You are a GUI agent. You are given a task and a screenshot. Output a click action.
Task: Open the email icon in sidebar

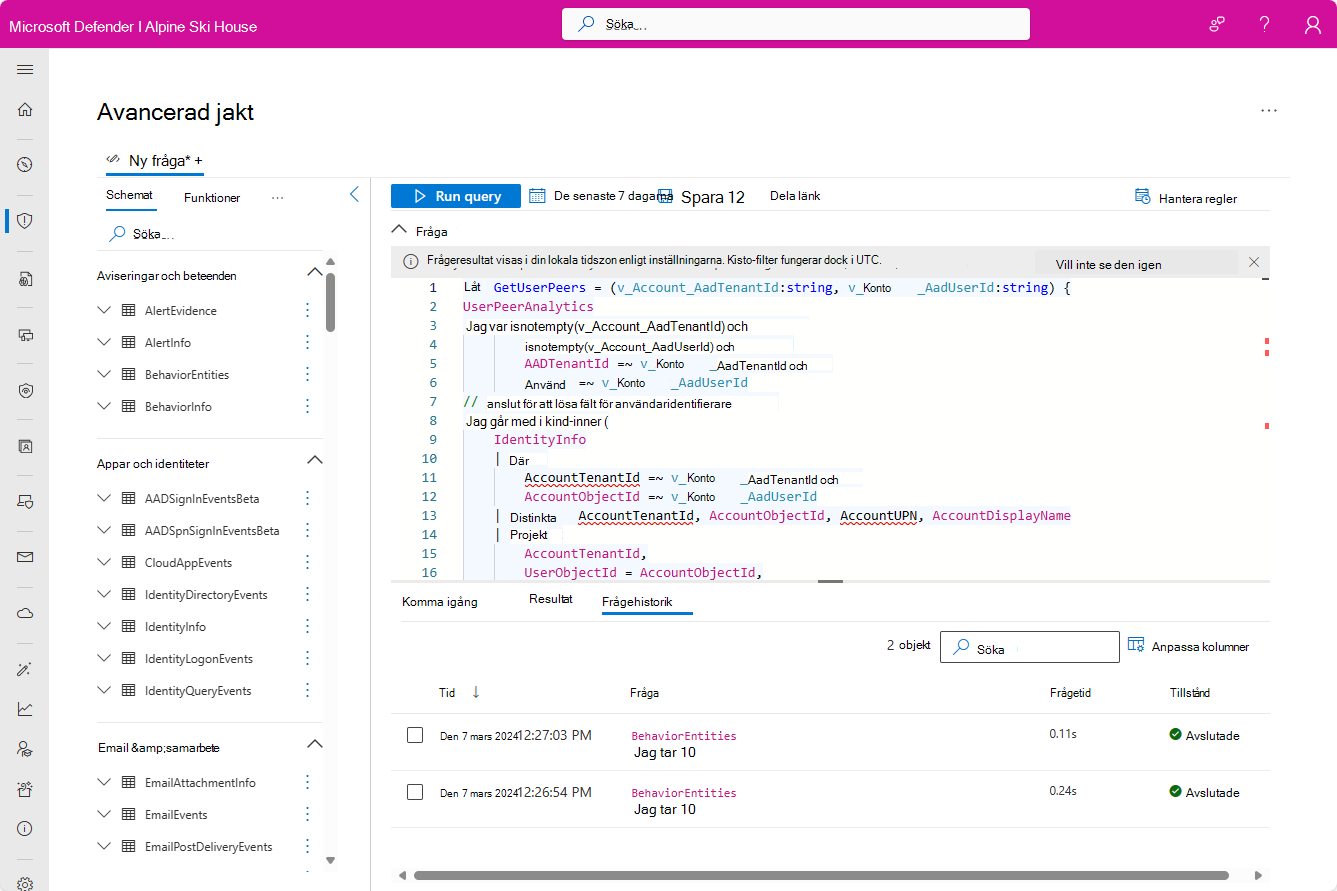(x=25, y=557)
